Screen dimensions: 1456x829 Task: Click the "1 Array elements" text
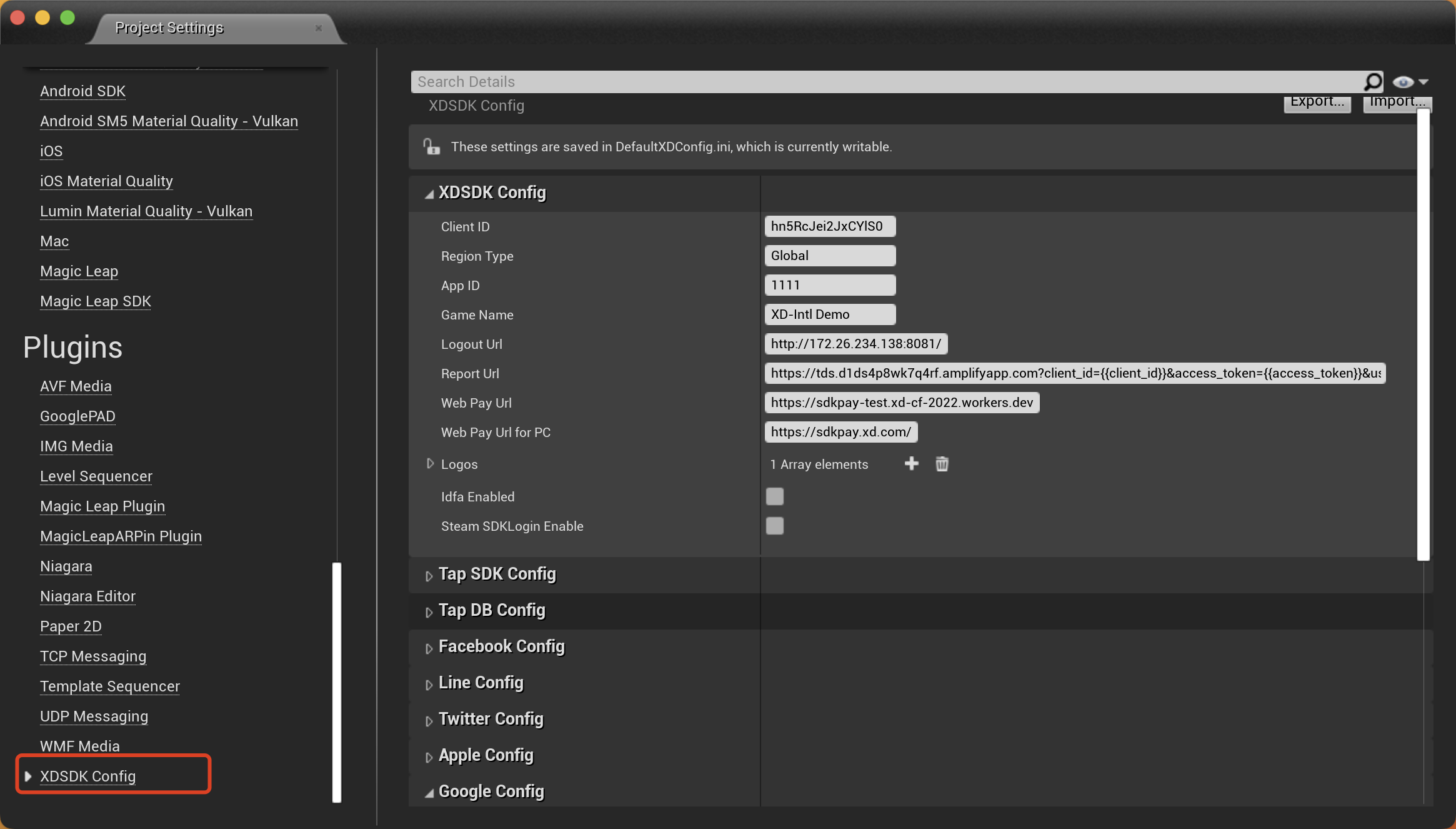[x=819, y=465]
